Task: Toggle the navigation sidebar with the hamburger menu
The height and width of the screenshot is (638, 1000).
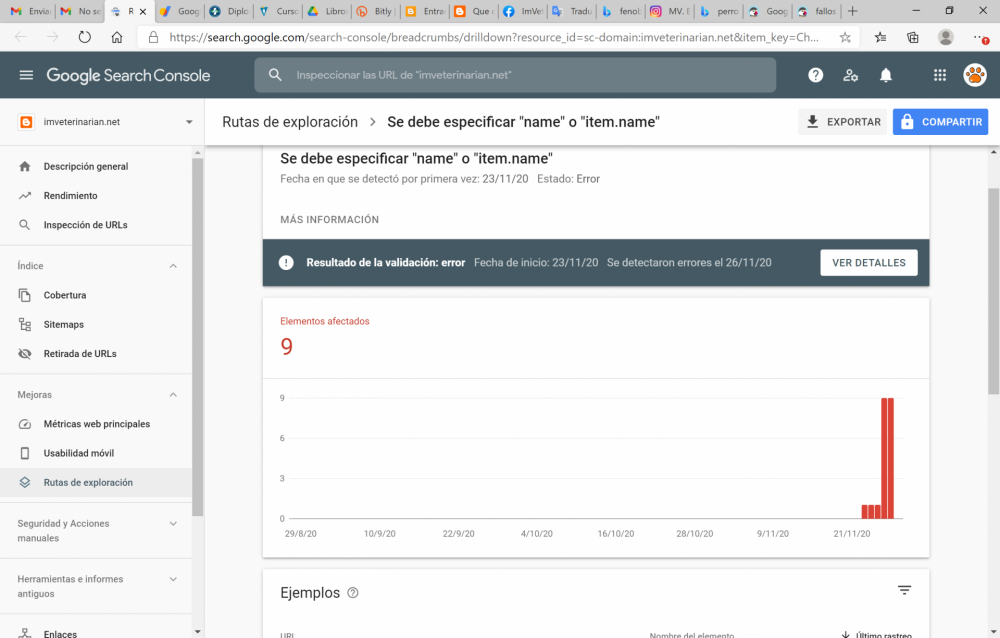Action: (24, 75)
